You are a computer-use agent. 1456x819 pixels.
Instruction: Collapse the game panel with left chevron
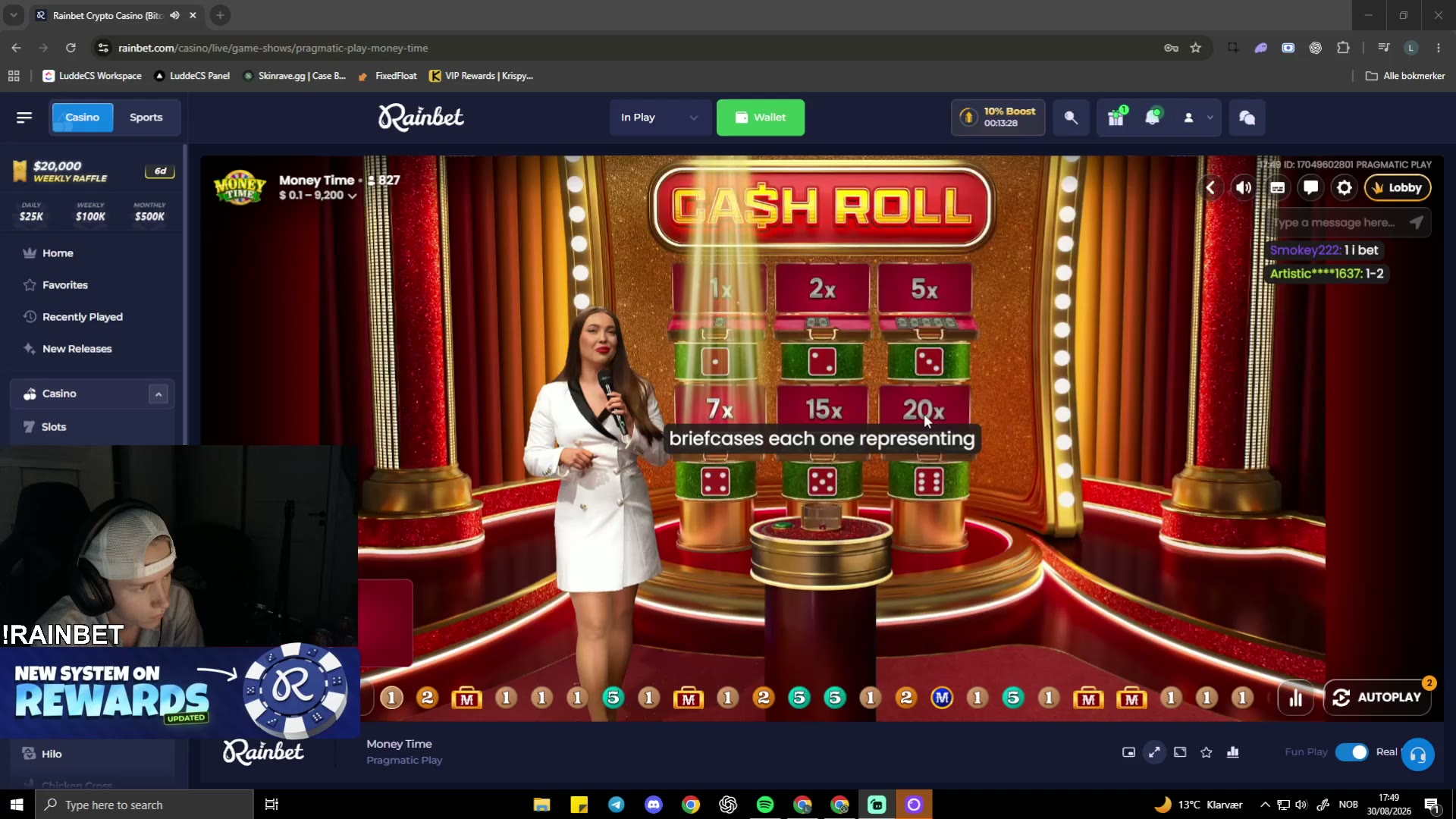pyautogui.click(x=1211, y=187)
